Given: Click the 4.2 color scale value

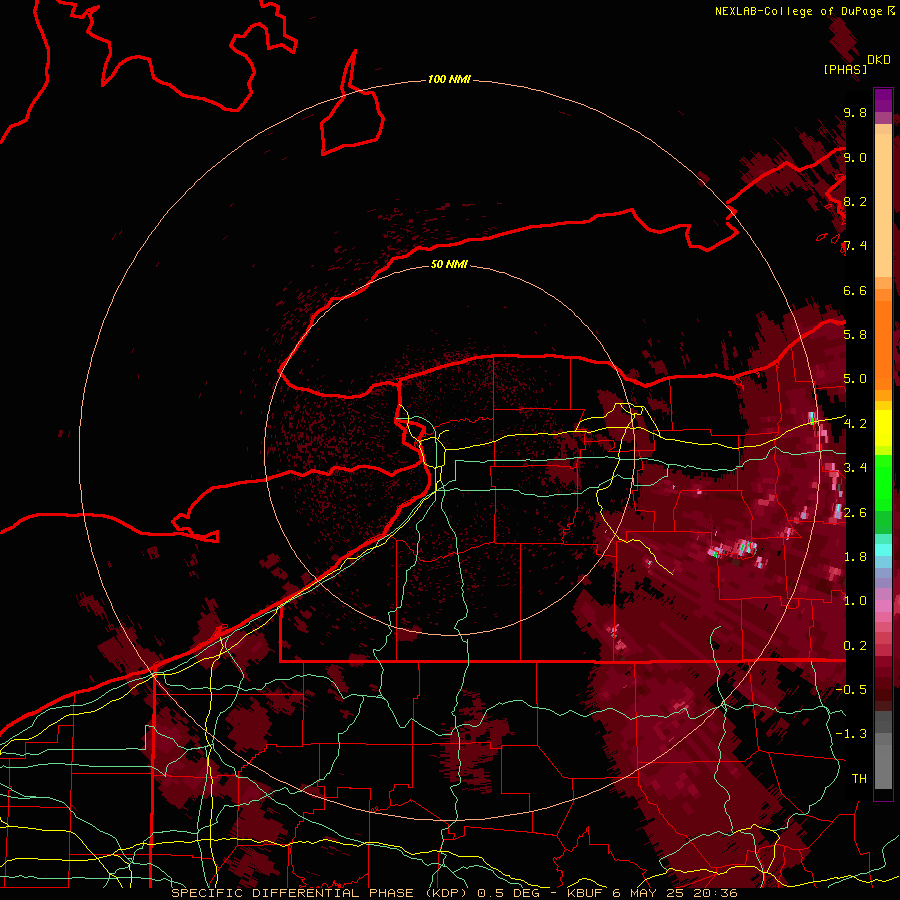Looking at the screenshot, I should tap(855, 424).
